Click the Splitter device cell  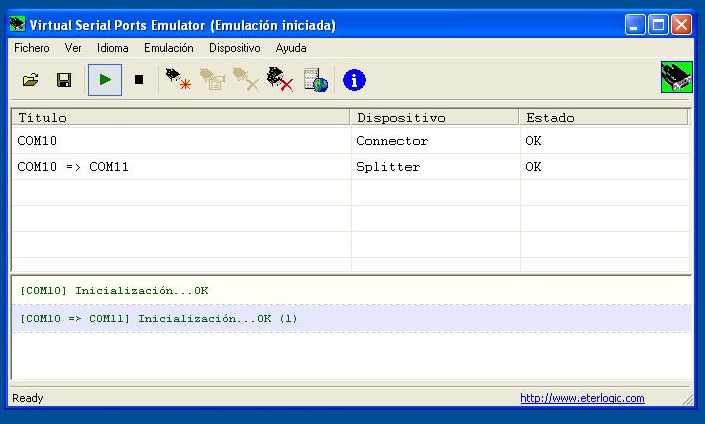tap(388, 167)
